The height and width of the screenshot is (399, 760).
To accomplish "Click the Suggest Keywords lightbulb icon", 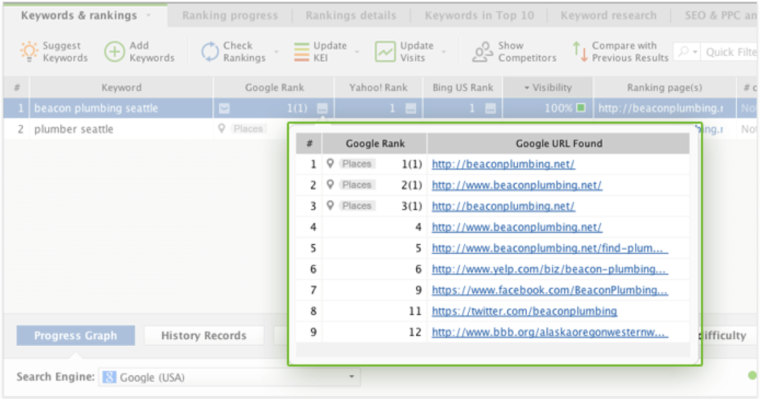I will [29, 51].
